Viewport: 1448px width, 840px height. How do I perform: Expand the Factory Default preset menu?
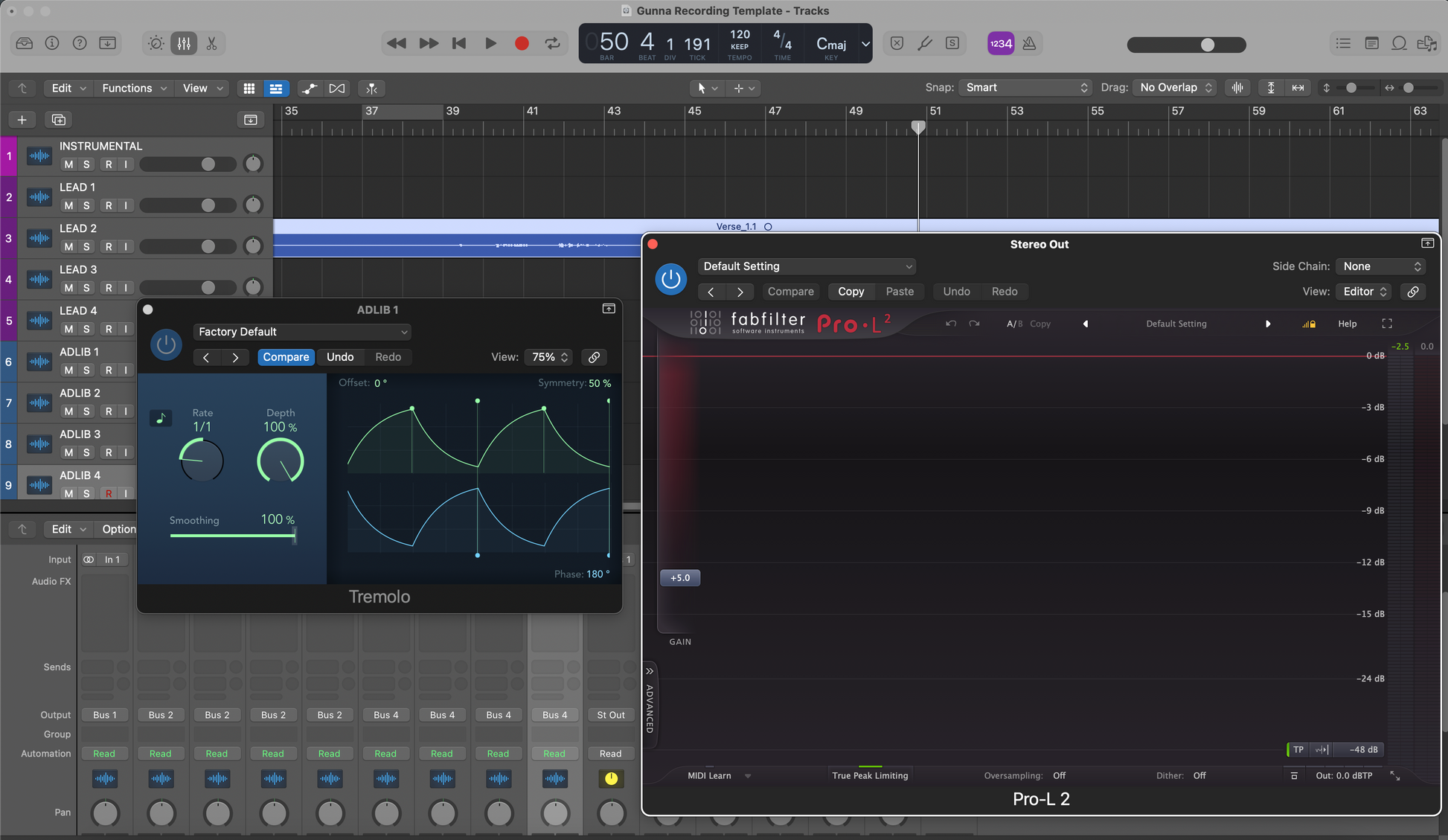click(x=302, y=332)
